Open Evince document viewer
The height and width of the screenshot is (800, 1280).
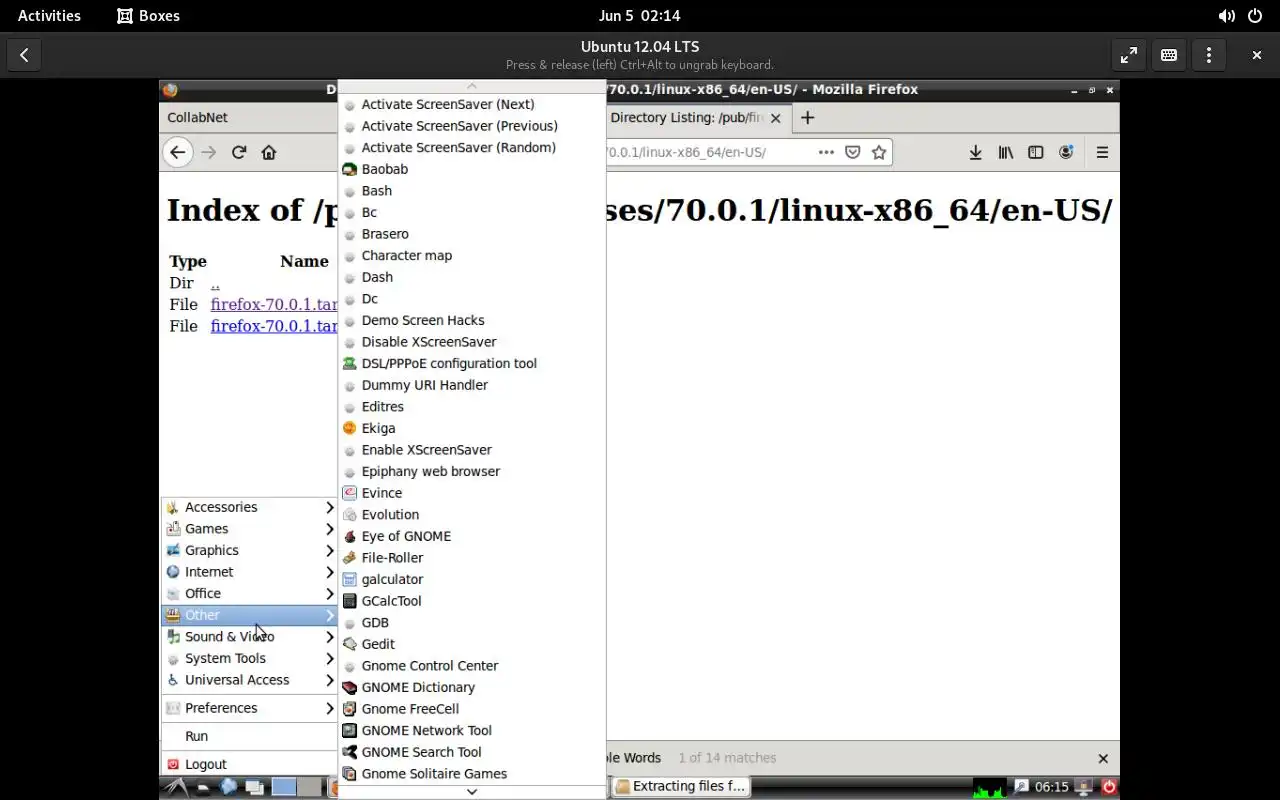[x=471, y=493]
